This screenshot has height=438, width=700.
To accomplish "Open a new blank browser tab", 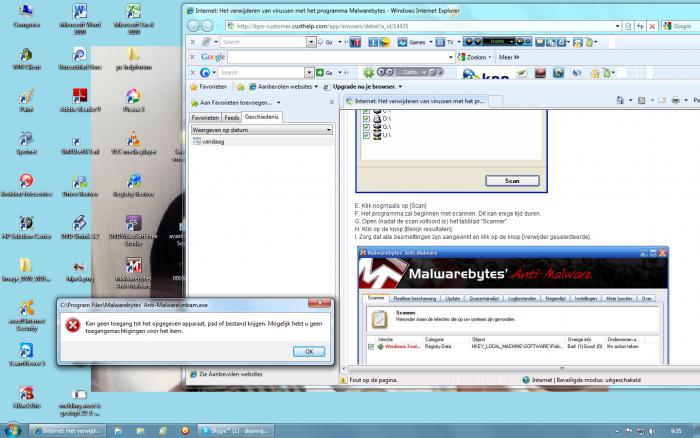I will [x=496, y=101].
